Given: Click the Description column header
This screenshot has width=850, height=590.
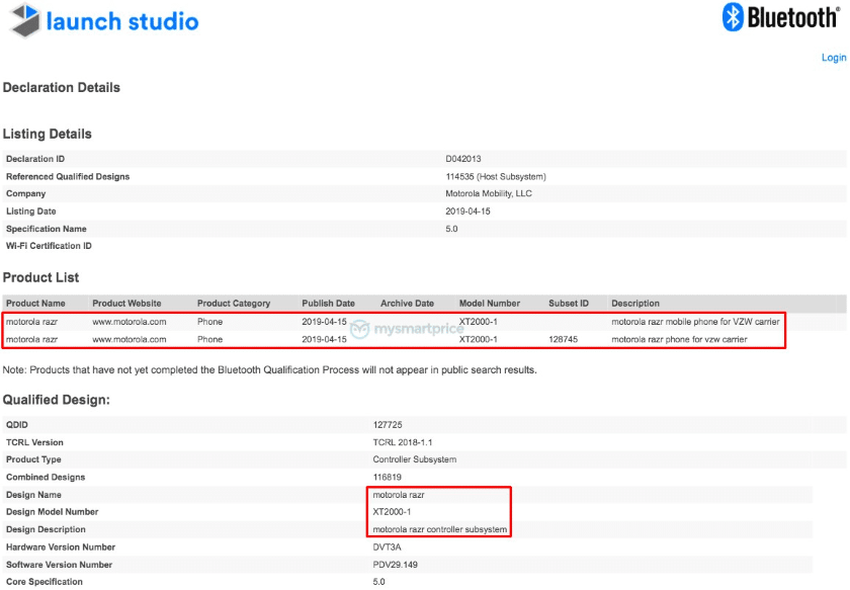Looking at the screenshot, I should pos(635,303).
